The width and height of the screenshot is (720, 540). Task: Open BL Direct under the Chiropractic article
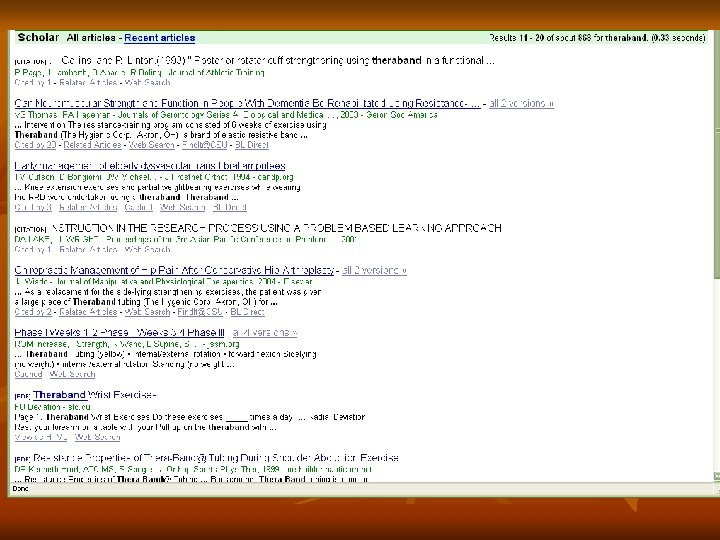[247, 312]
